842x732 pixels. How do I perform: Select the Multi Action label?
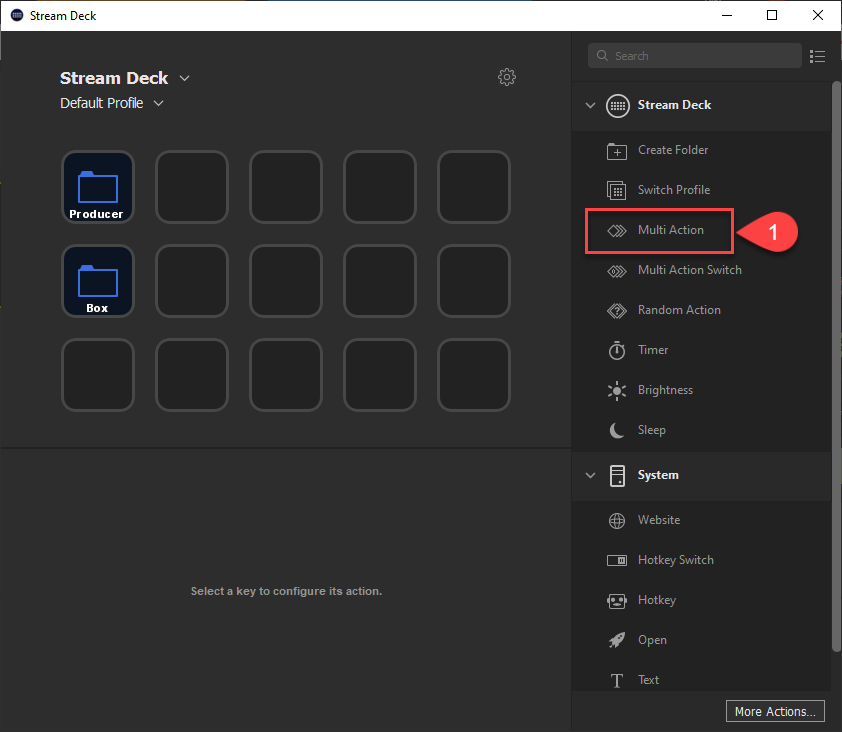point(671,230)
